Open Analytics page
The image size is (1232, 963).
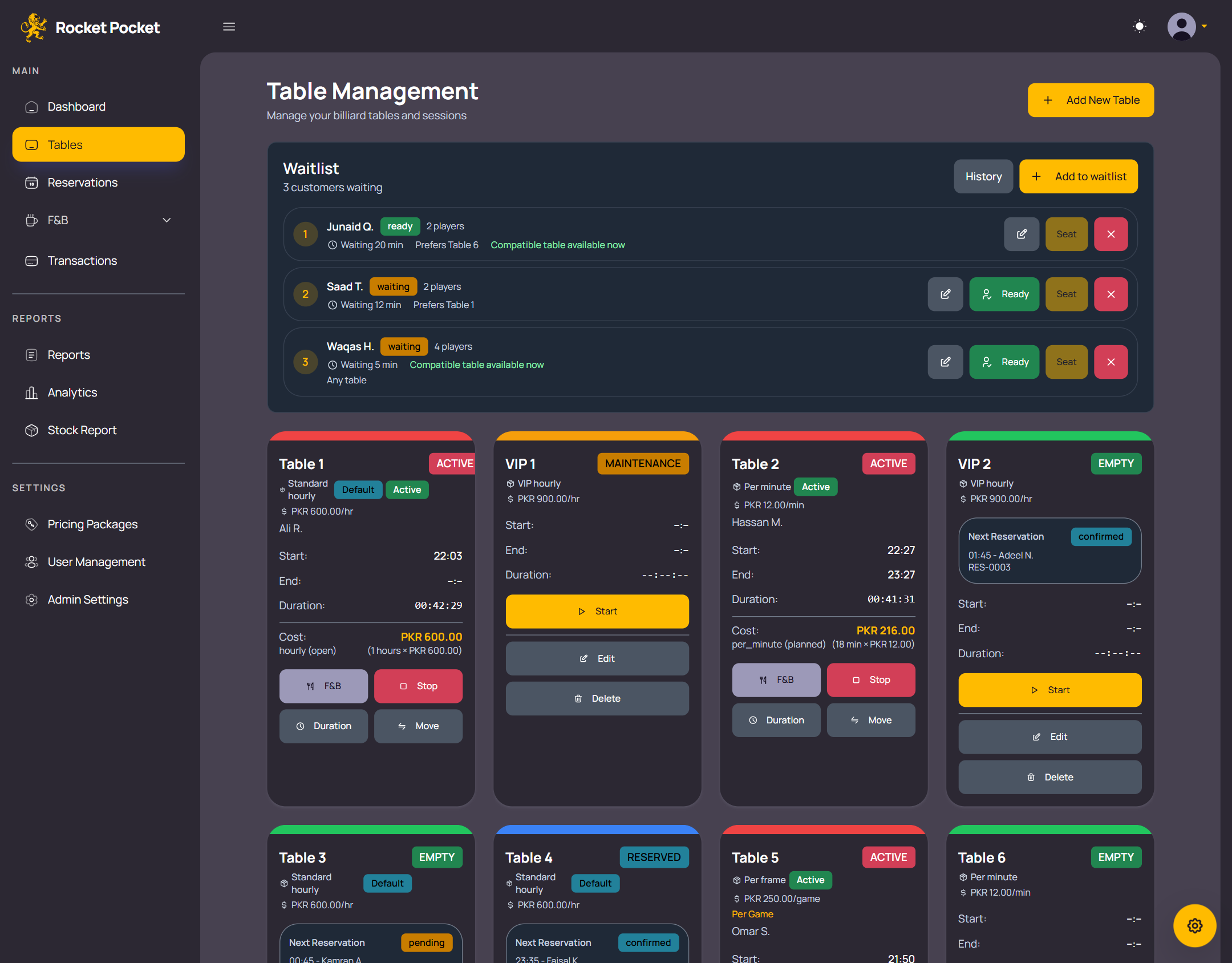[98, 393]
